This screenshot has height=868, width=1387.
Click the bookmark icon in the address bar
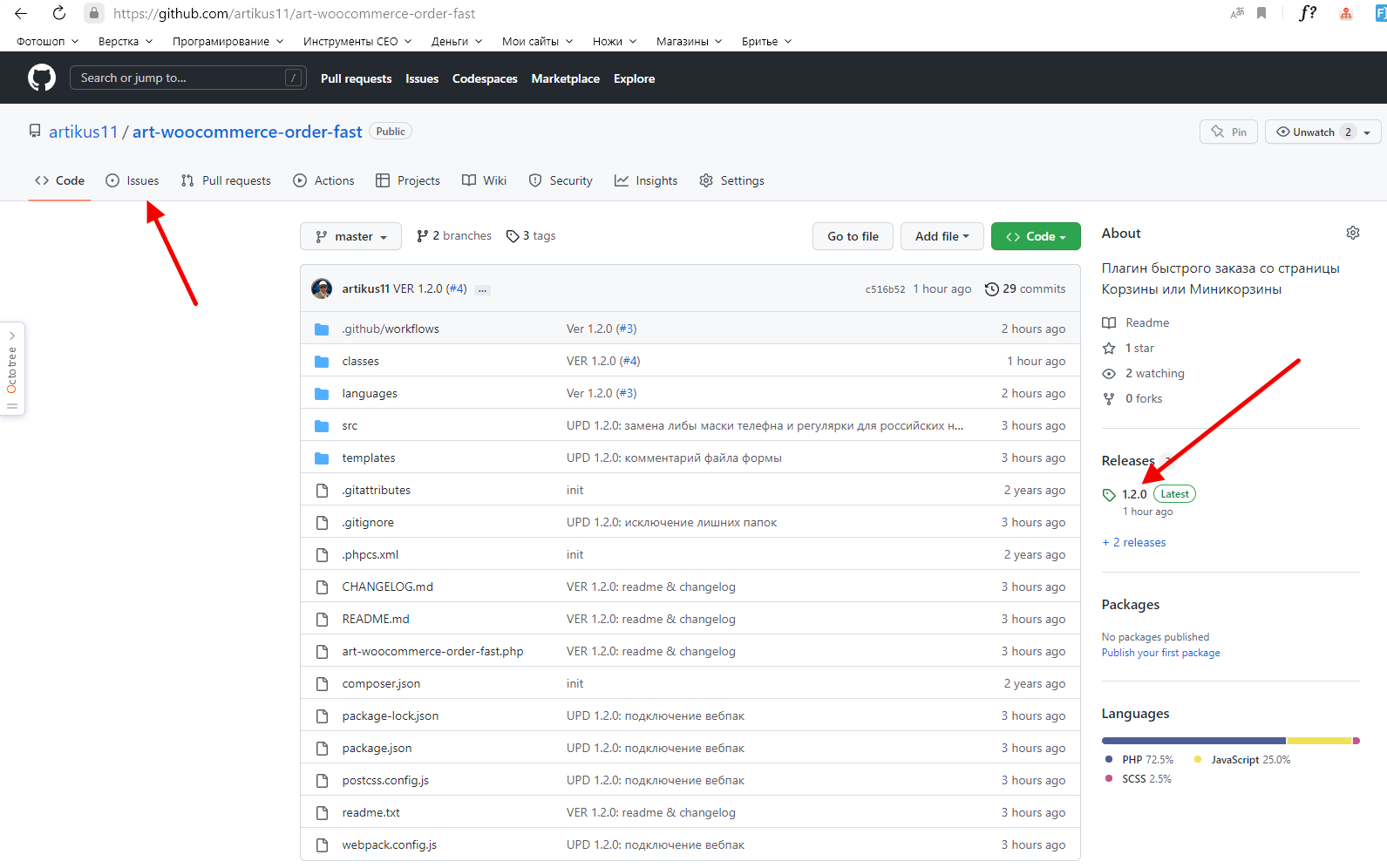pos(1261,13)
